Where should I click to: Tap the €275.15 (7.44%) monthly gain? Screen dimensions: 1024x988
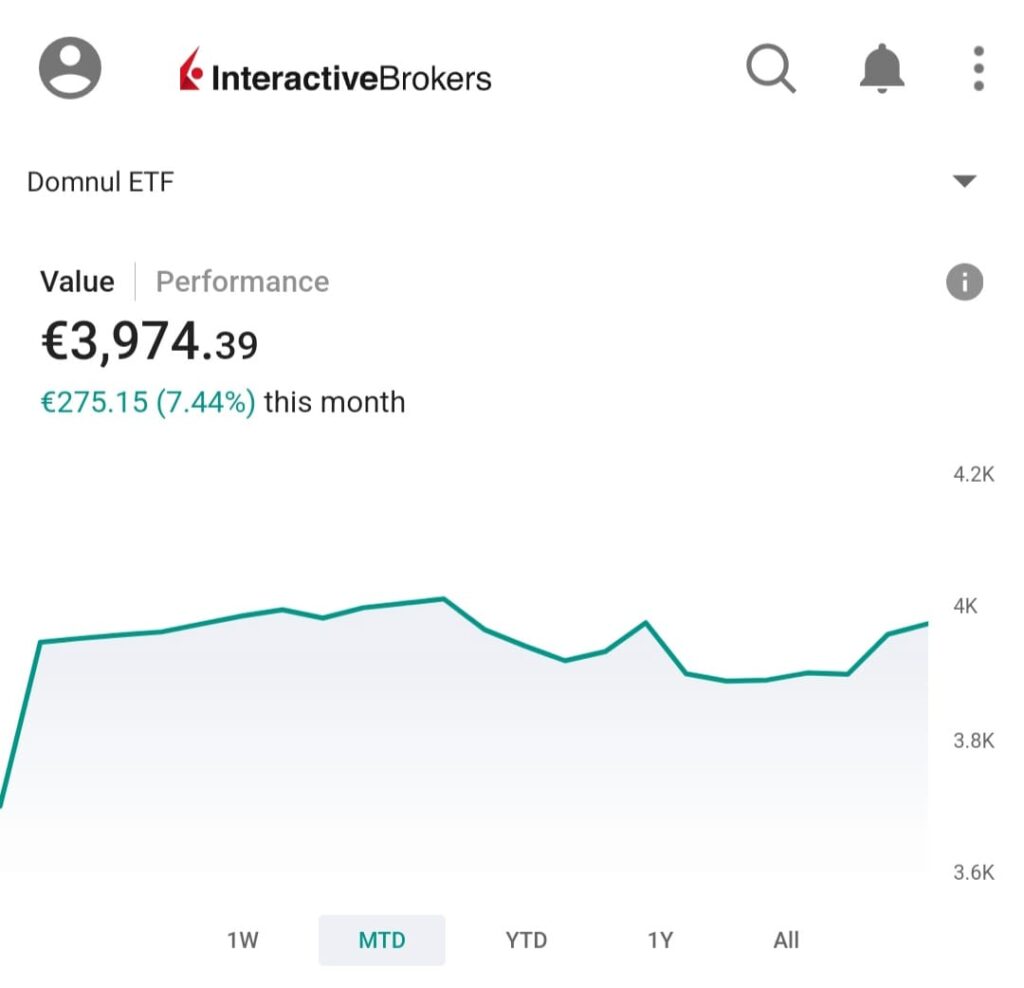point(147,403)
